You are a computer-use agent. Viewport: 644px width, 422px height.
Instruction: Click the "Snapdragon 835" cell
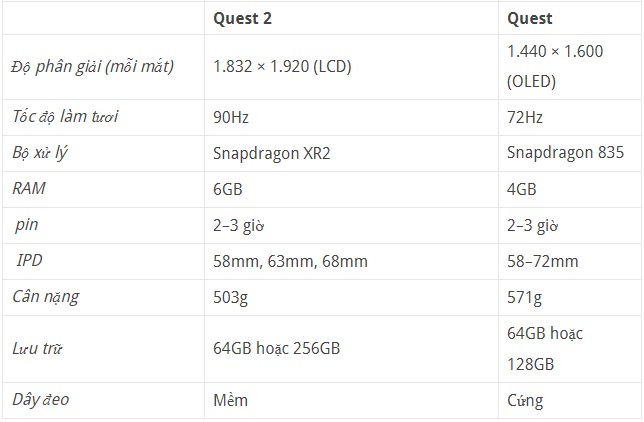(x=565, y=153)
